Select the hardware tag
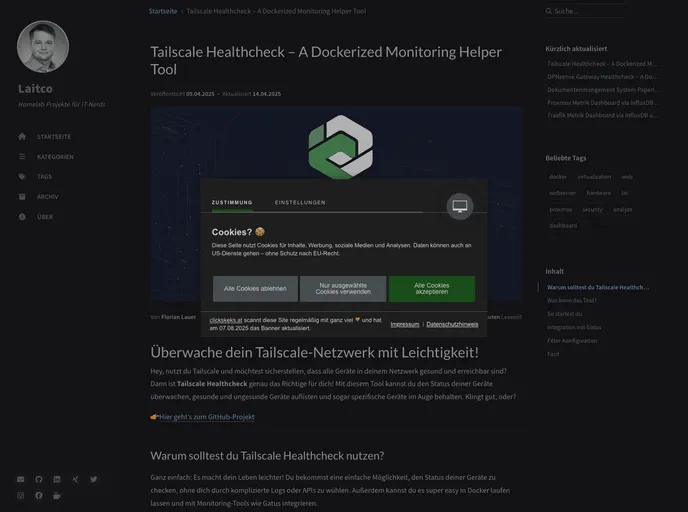Image resolution: width=688 pixels, height=512 pixels. 598,193
